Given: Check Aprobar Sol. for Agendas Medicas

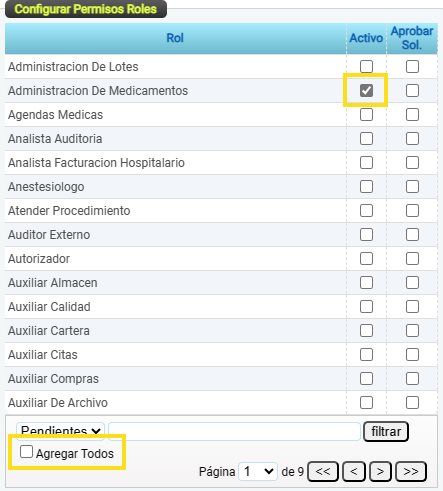Looking at the screenshot, I should click(412, 114).
